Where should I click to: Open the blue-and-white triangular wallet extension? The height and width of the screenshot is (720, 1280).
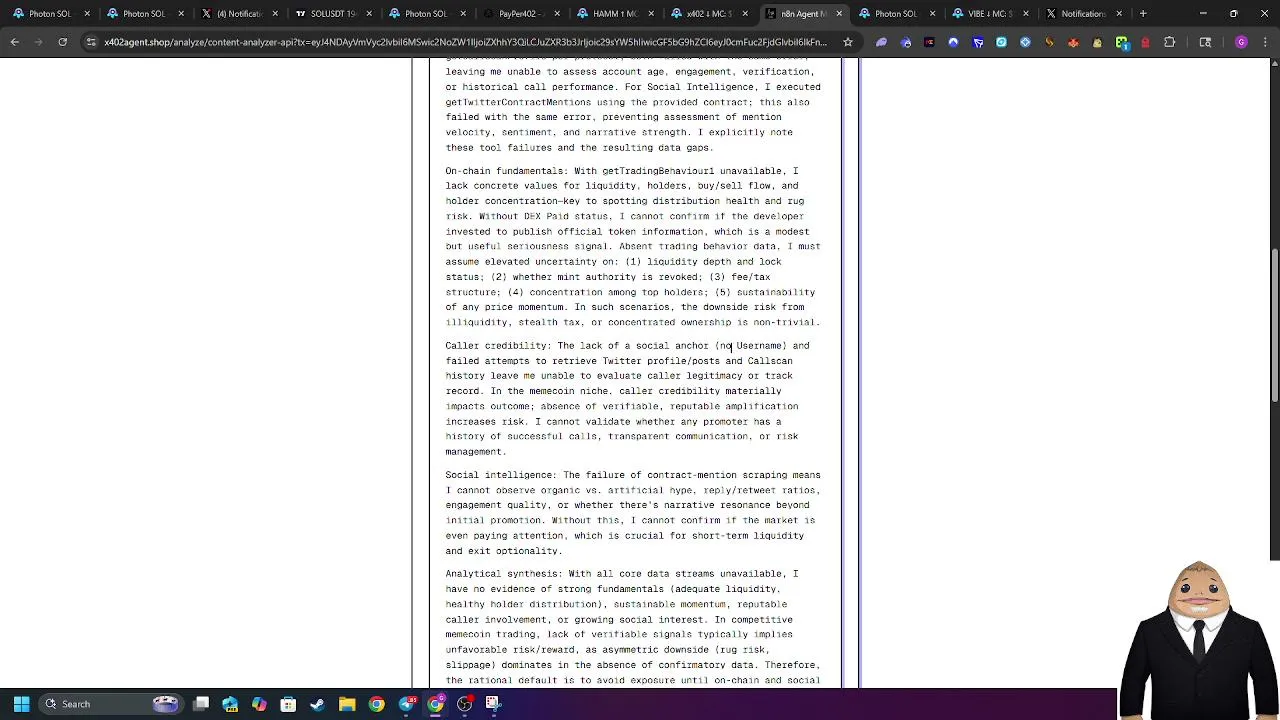pyautogui.click(x=978, y=42)
